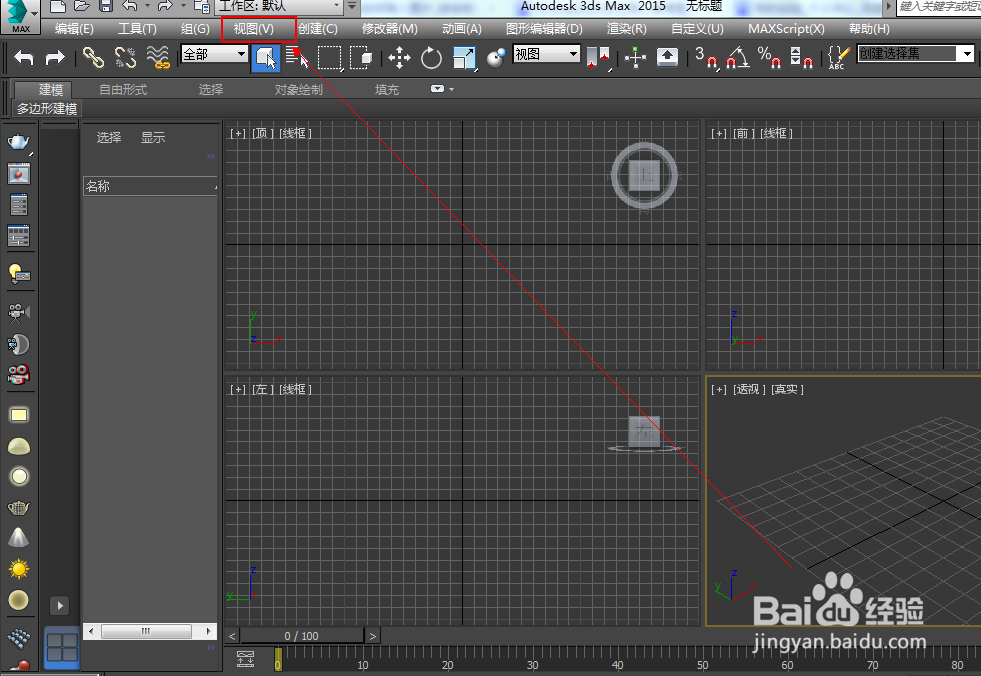
Task: Switch to the 填充 ribbon tab
Action: point(387,90)
